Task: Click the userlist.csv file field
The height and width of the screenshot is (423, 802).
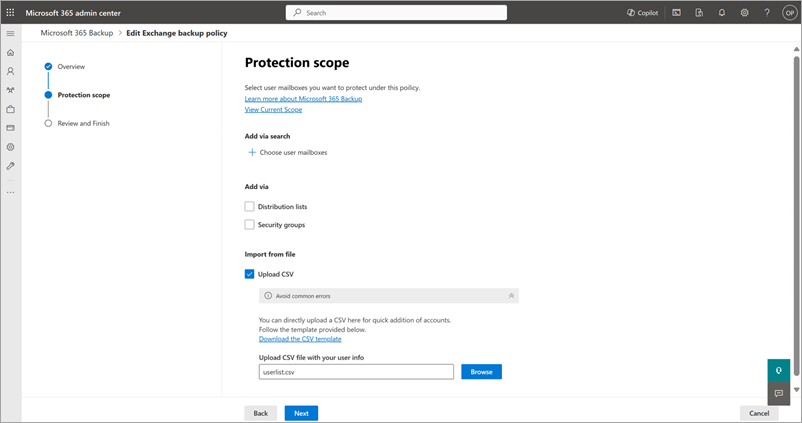Action: (x=356, y=372)
